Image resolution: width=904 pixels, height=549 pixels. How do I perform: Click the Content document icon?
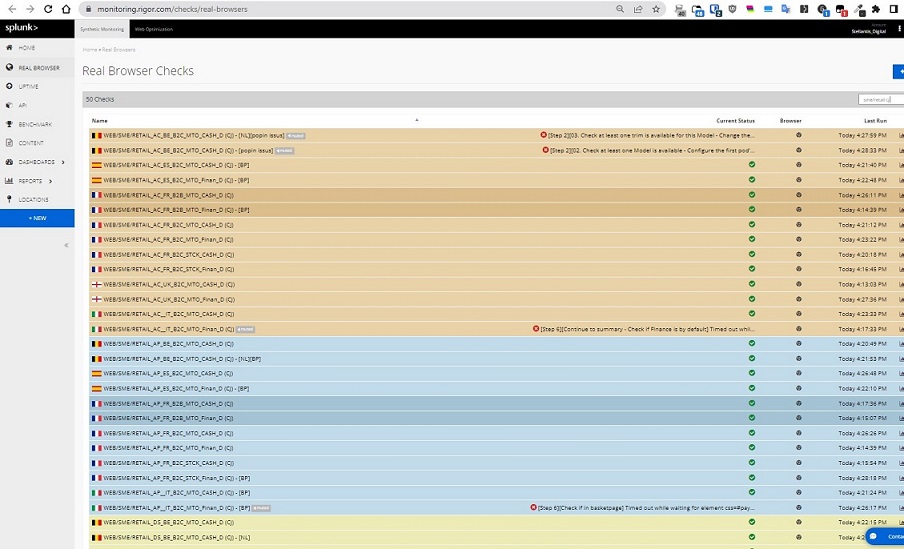(x=9, y=143)
